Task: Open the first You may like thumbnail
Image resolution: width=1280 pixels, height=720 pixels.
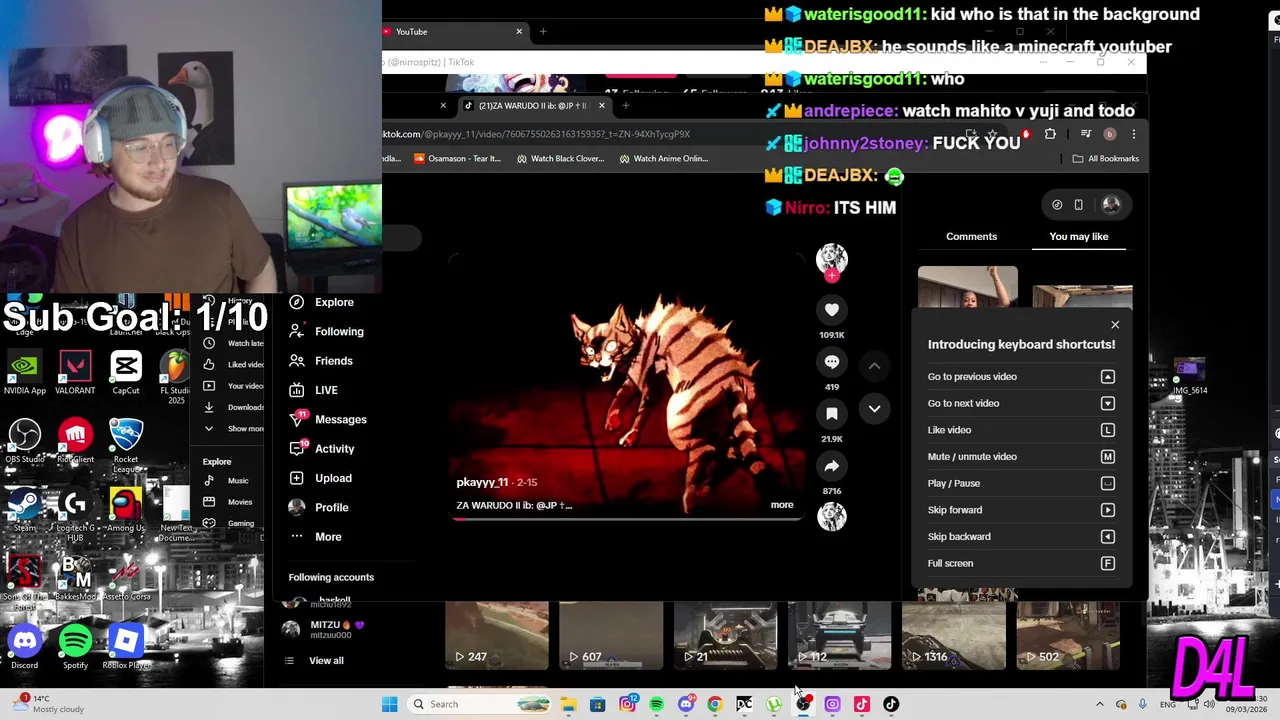Action: [968, 288]
